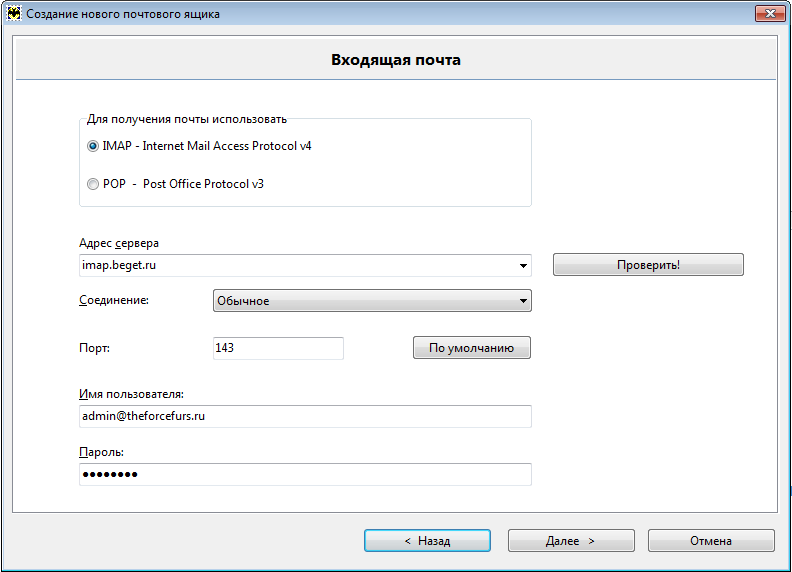The width and height of the screenshot is (792, 572).
Task: Reset the port with По умолчанию button
Action: (x=471, y=348)
